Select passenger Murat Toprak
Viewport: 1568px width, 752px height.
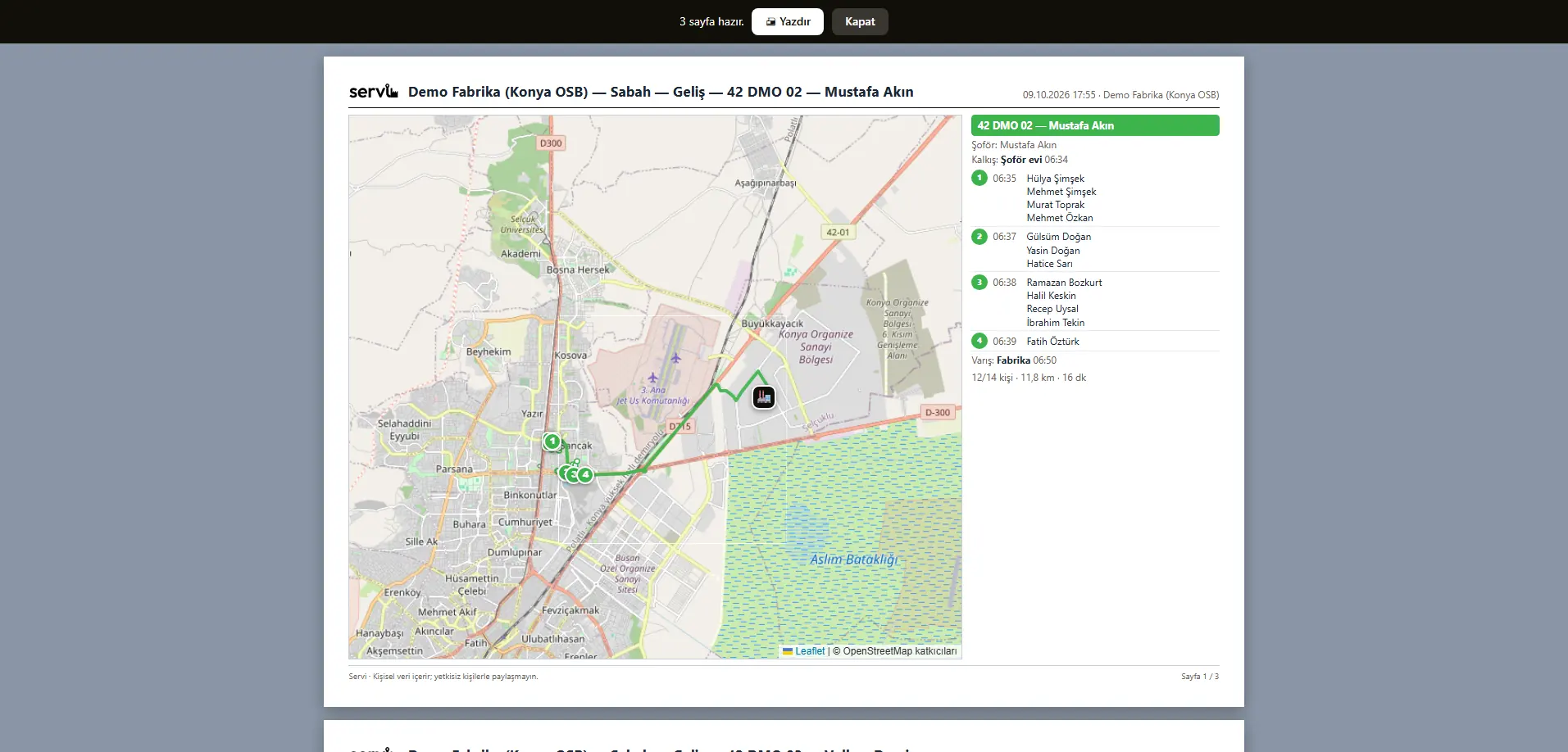click(1055, 205)
